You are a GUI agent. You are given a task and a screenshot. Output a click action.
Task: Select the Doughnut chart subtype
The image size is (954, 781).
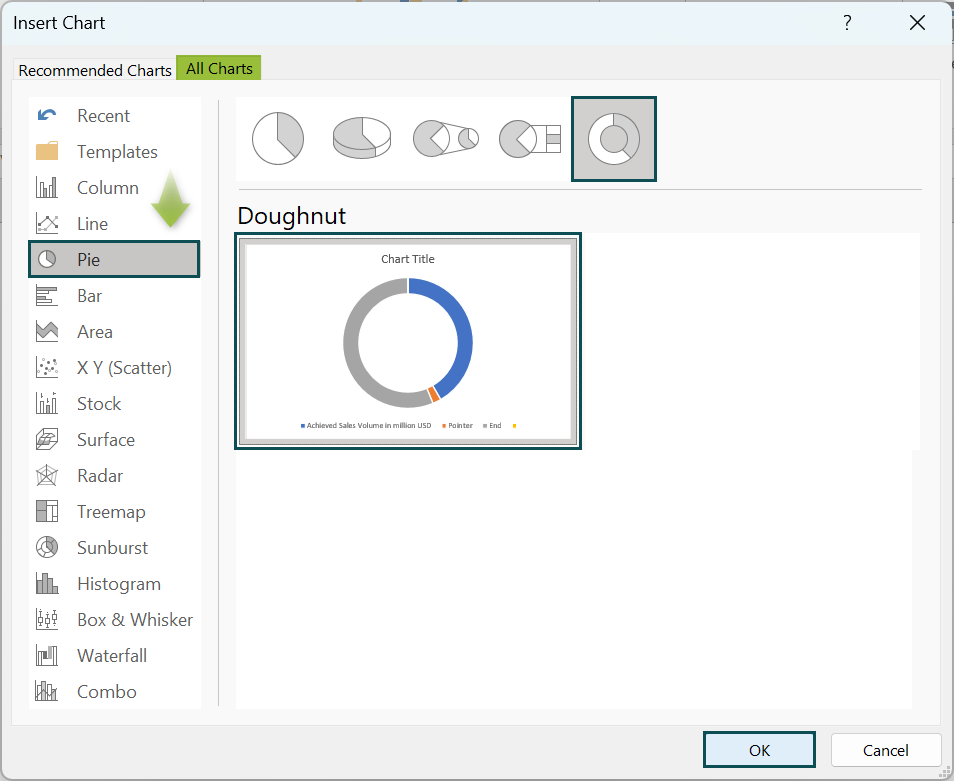click(x=613, y=139)
